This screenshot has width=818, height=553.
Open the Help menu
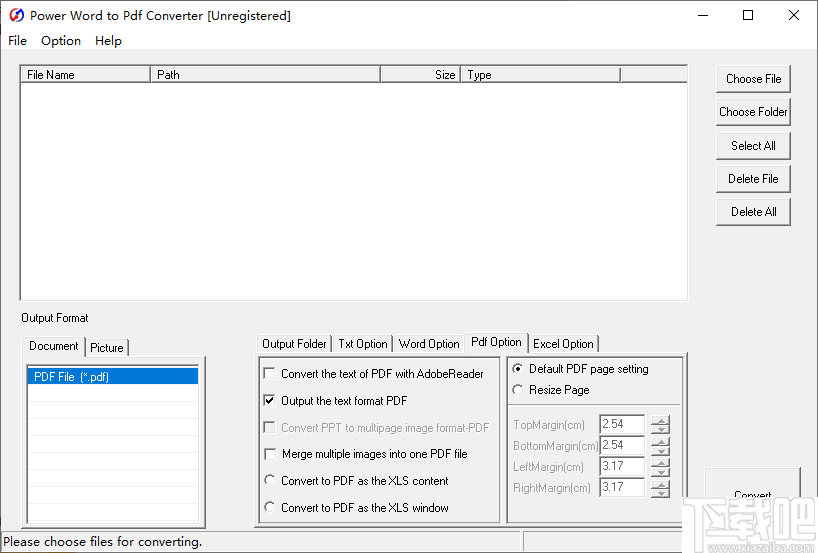coord(108,41)
